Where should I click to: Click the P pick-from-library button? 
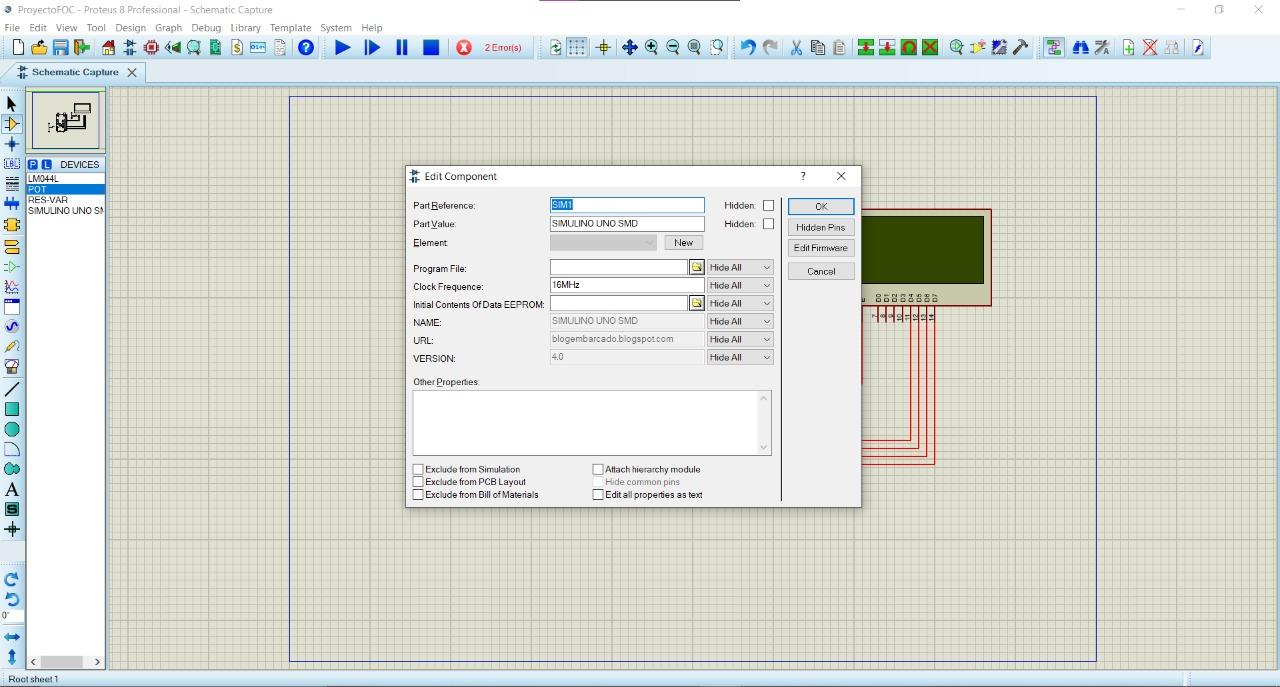point(33,164)
